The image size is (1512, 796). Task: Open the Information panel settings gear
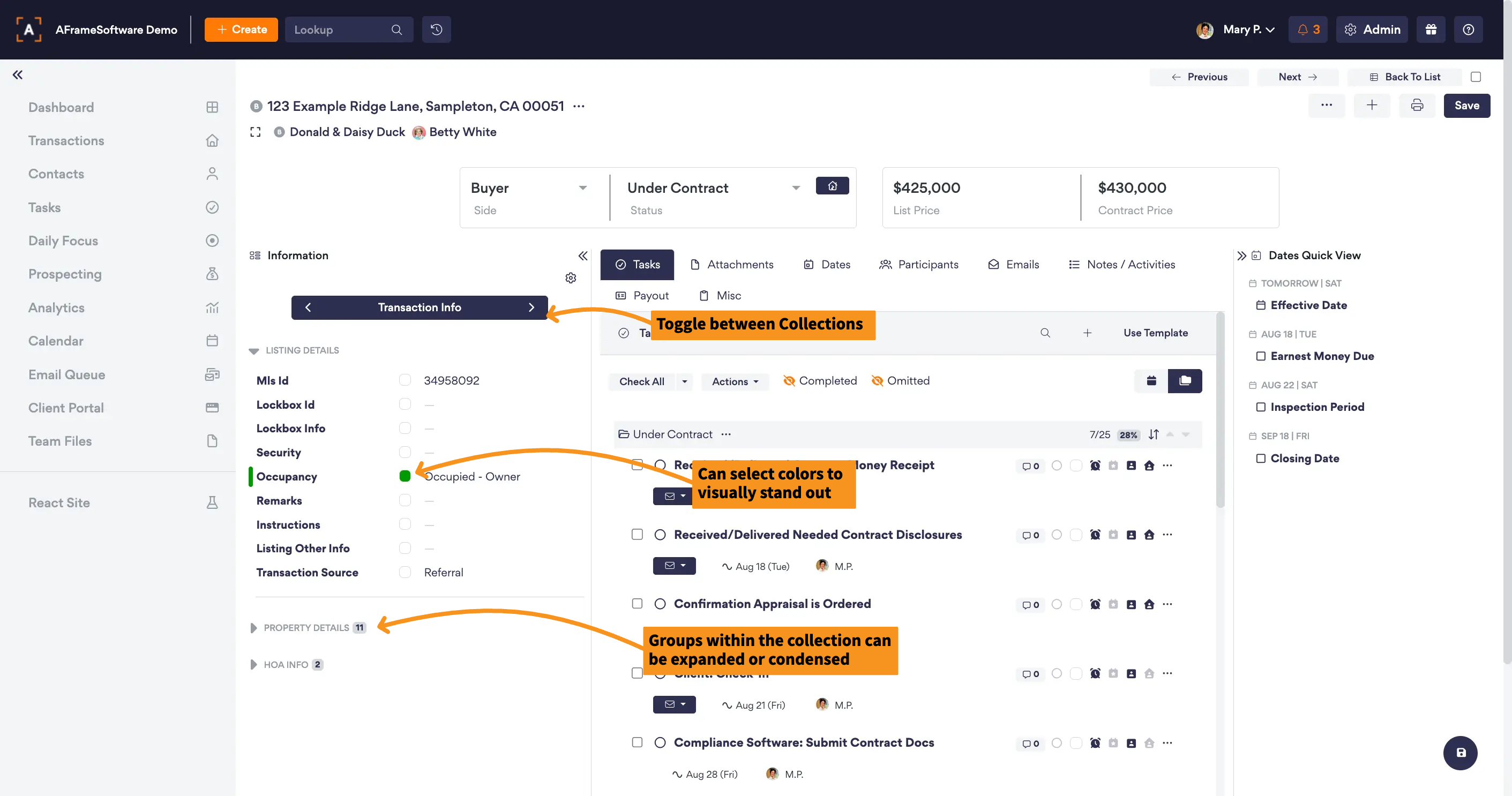click(x=571, y=277)
